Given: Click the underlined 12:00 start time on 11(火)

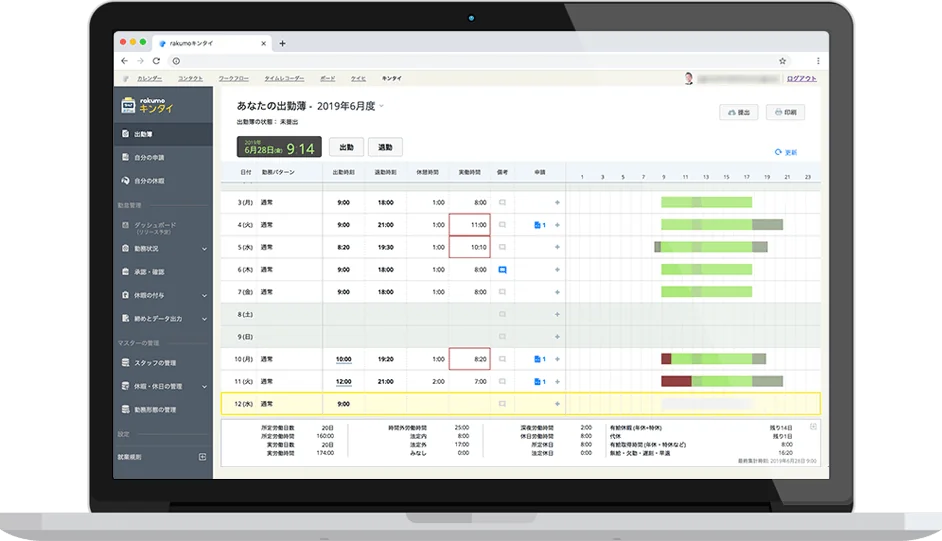Looking at the screenshot, I should [344, 382].
